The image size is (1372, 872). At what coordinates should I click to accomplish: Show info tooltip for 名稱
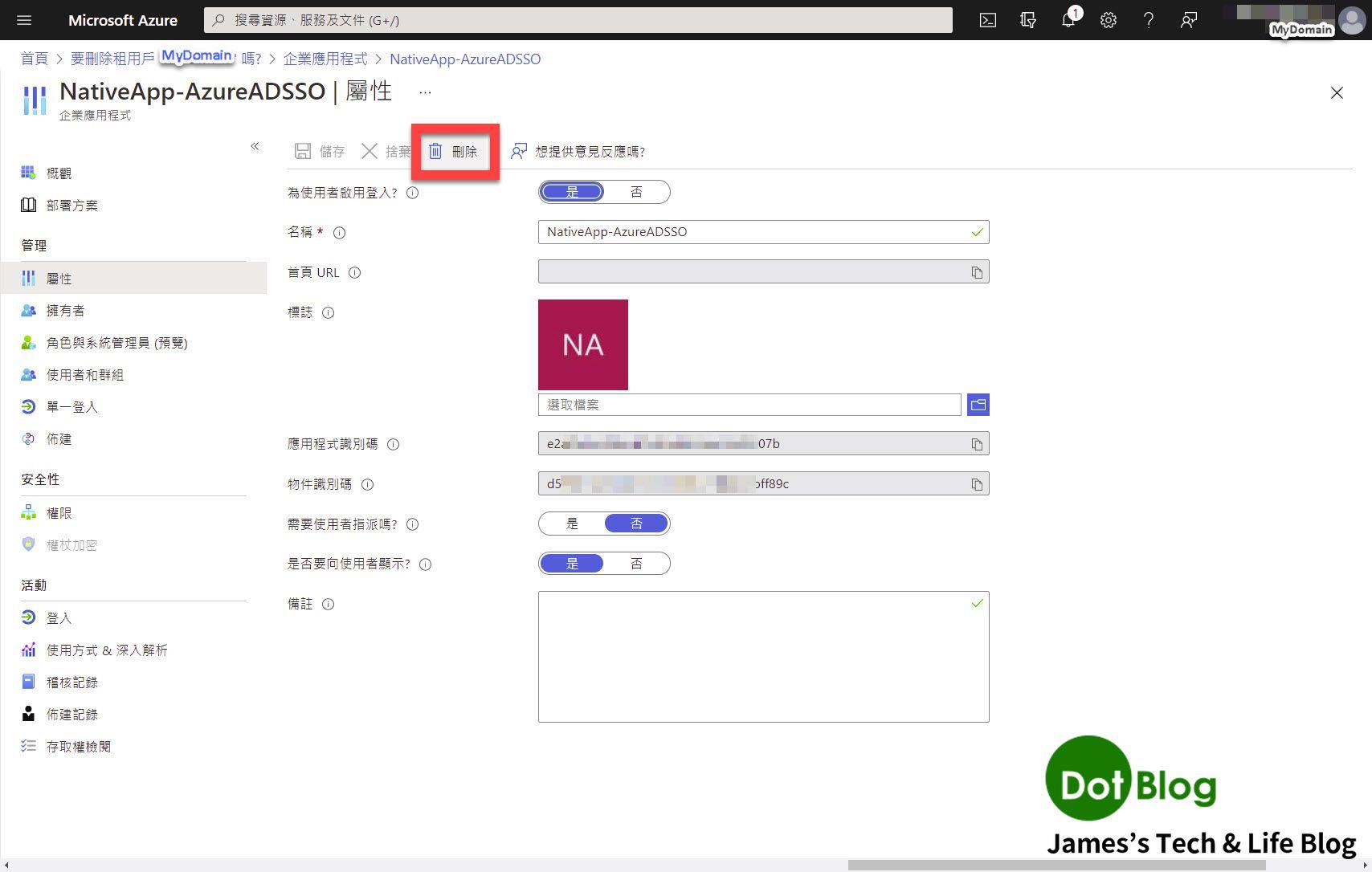coord(339,233)
